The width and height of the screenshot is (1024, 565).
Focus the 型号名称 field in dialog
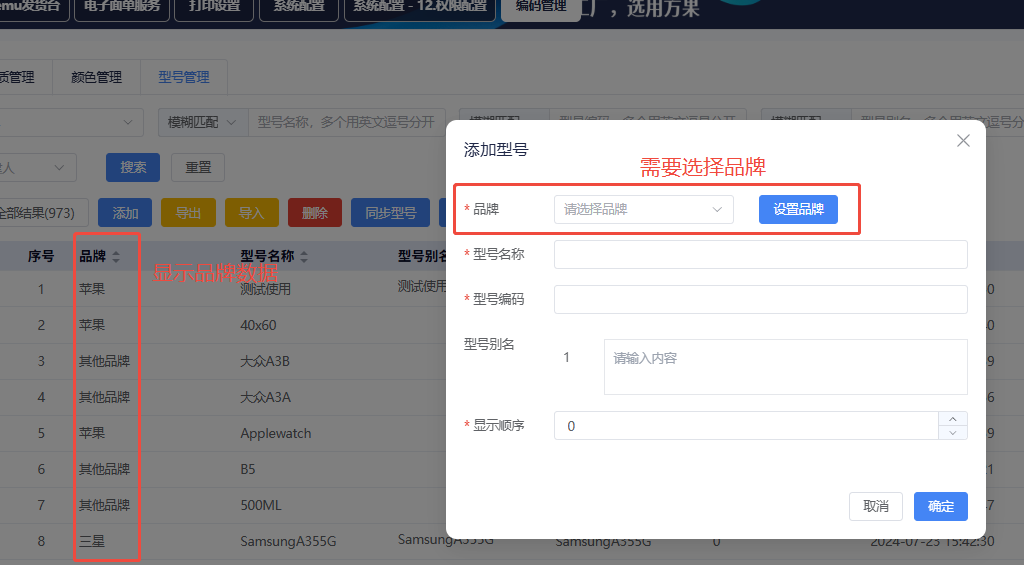pos(760,255)
